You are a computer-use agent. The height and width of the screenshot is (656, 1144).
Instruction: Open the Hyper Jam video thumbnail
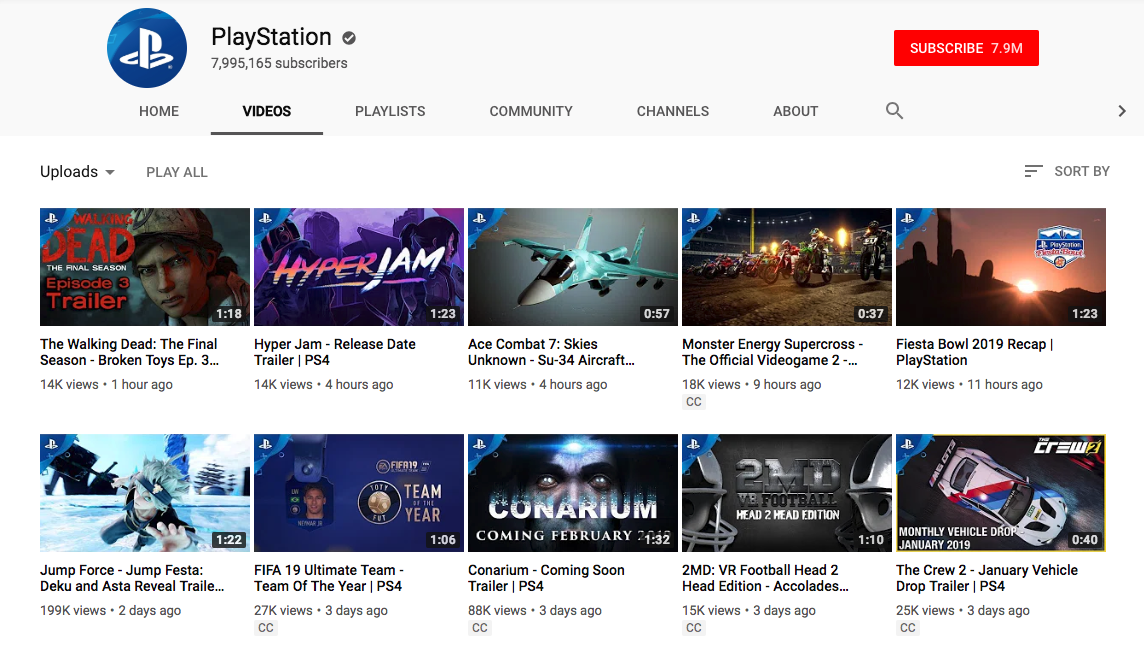(x=359, y=267)
